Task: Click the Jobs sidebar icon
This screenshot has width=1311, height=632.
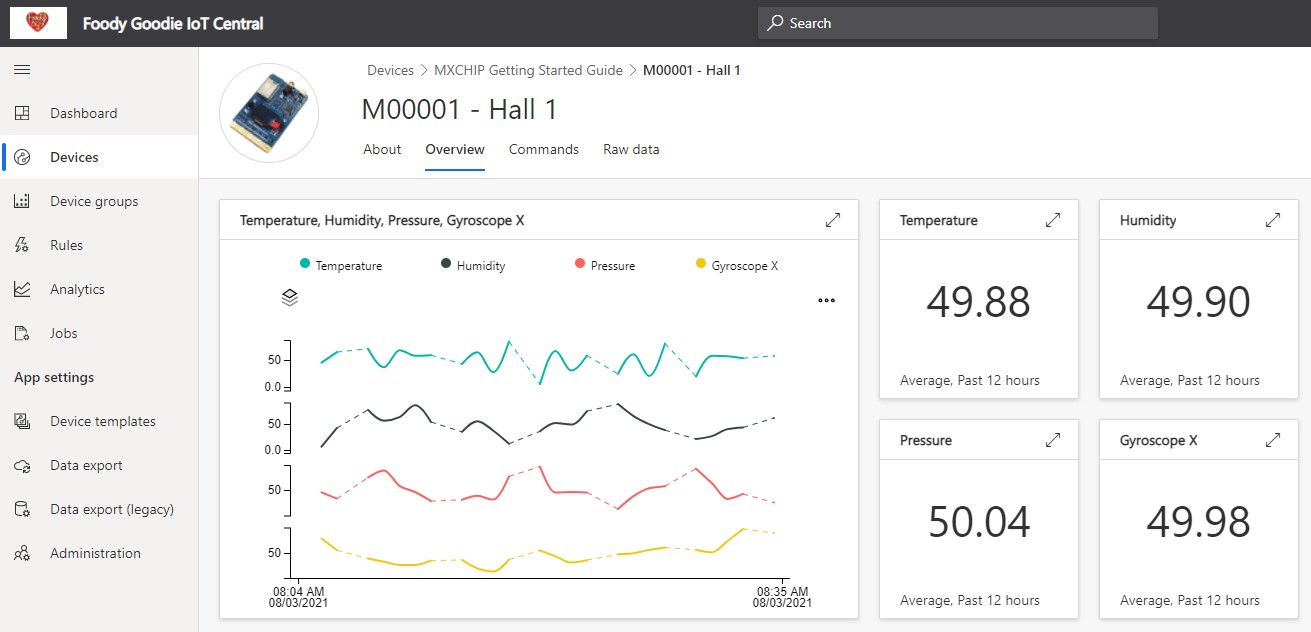Action: point(22,333)
